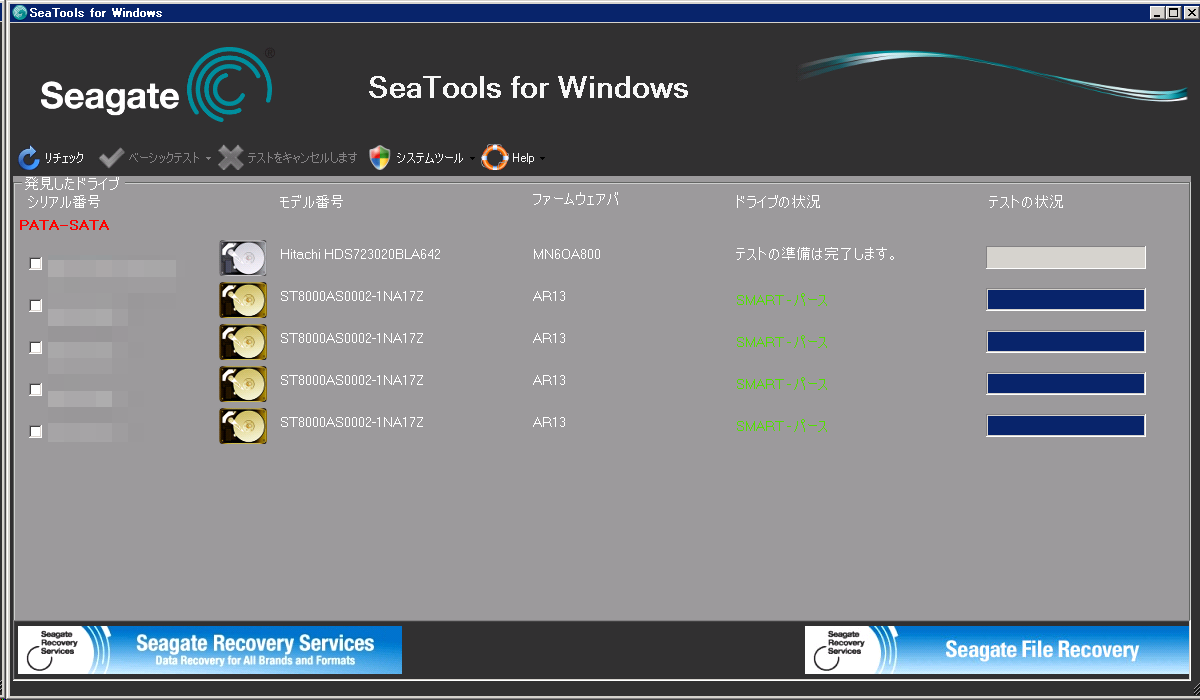
Task: Click the SeaTools title bar app icon
Action: tap(20, 12)
